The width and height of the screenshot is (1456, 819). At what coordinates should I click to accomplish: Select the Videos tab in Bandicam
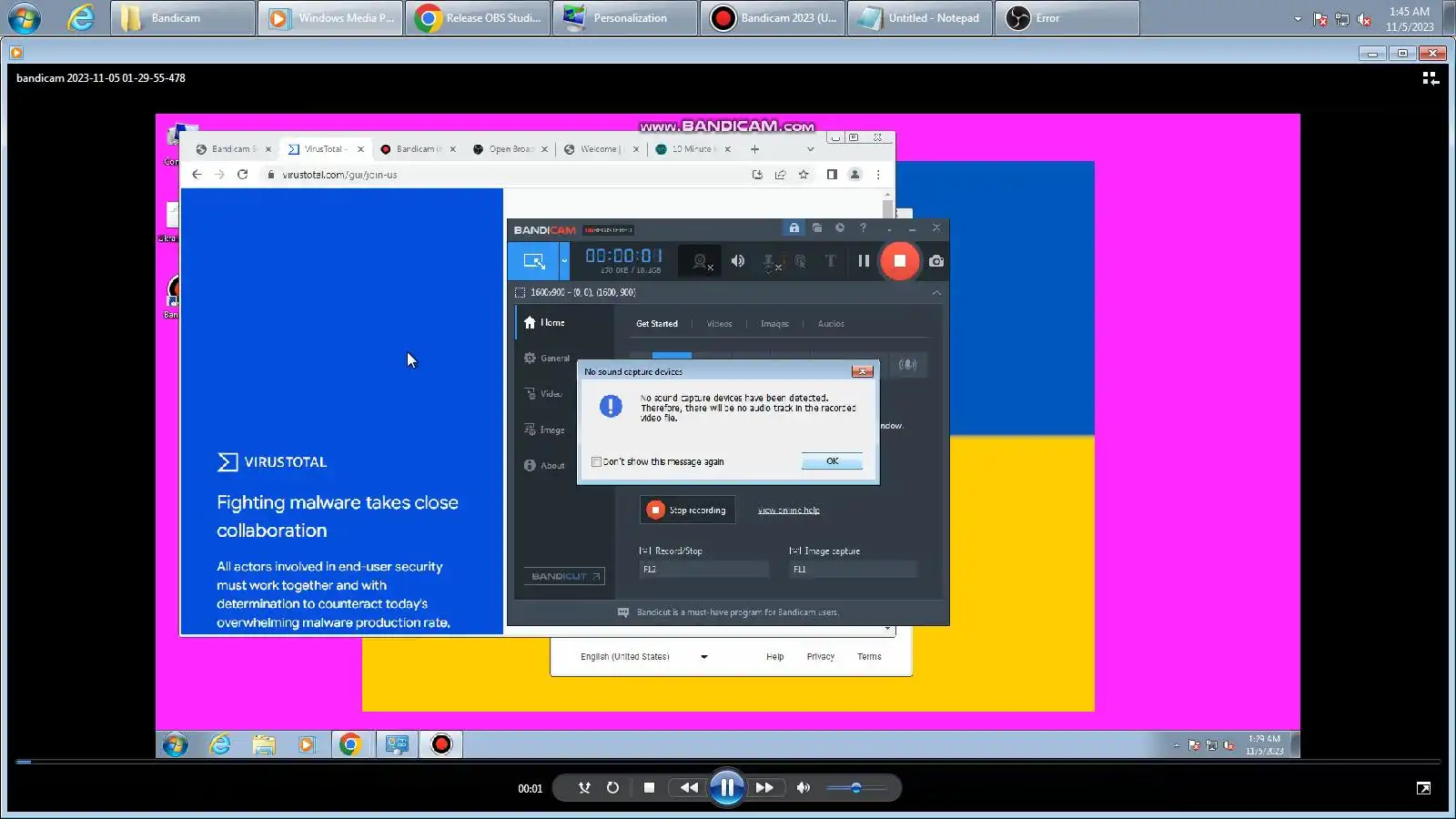(x=719, y=324)
